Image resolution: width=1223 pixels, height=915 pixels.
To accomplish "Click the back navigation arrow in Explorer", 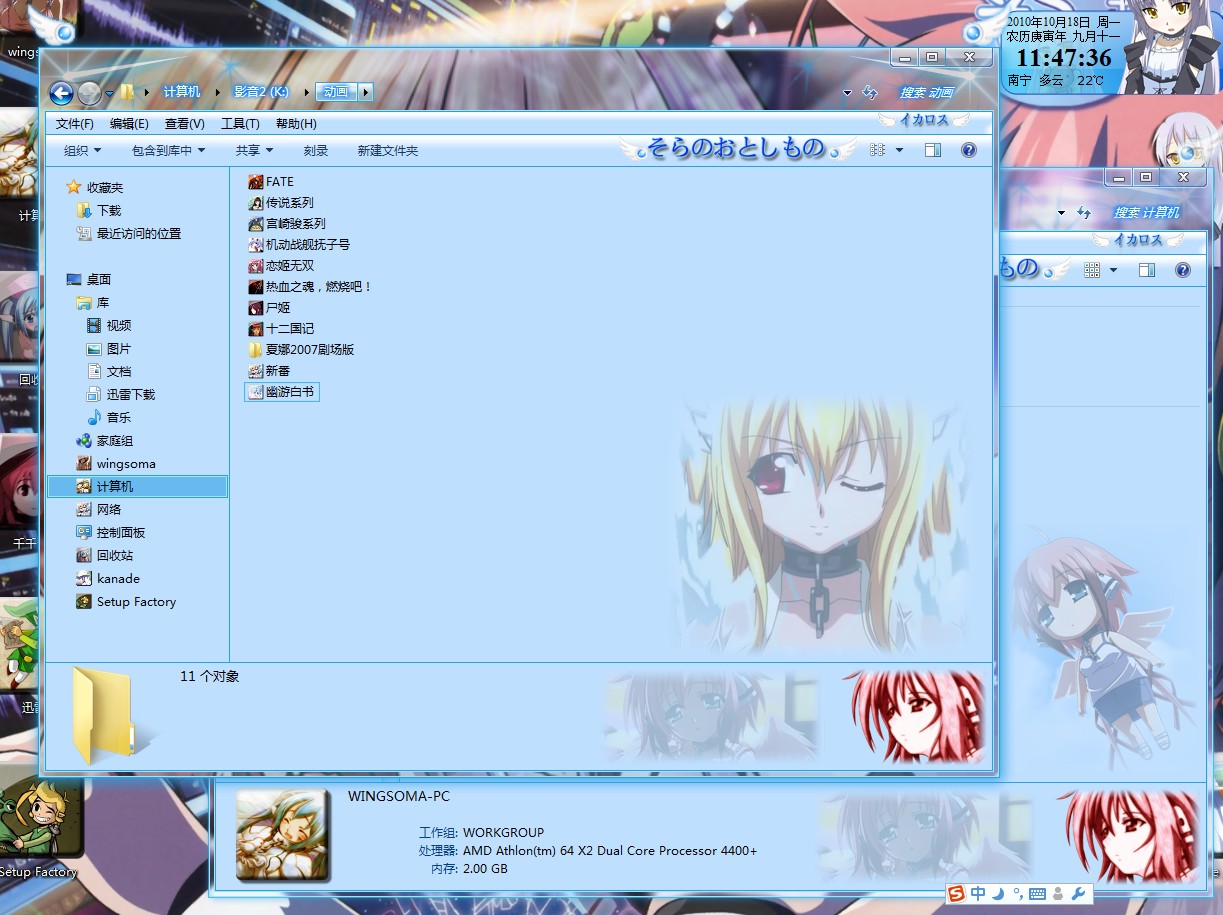I will (61, 93).
